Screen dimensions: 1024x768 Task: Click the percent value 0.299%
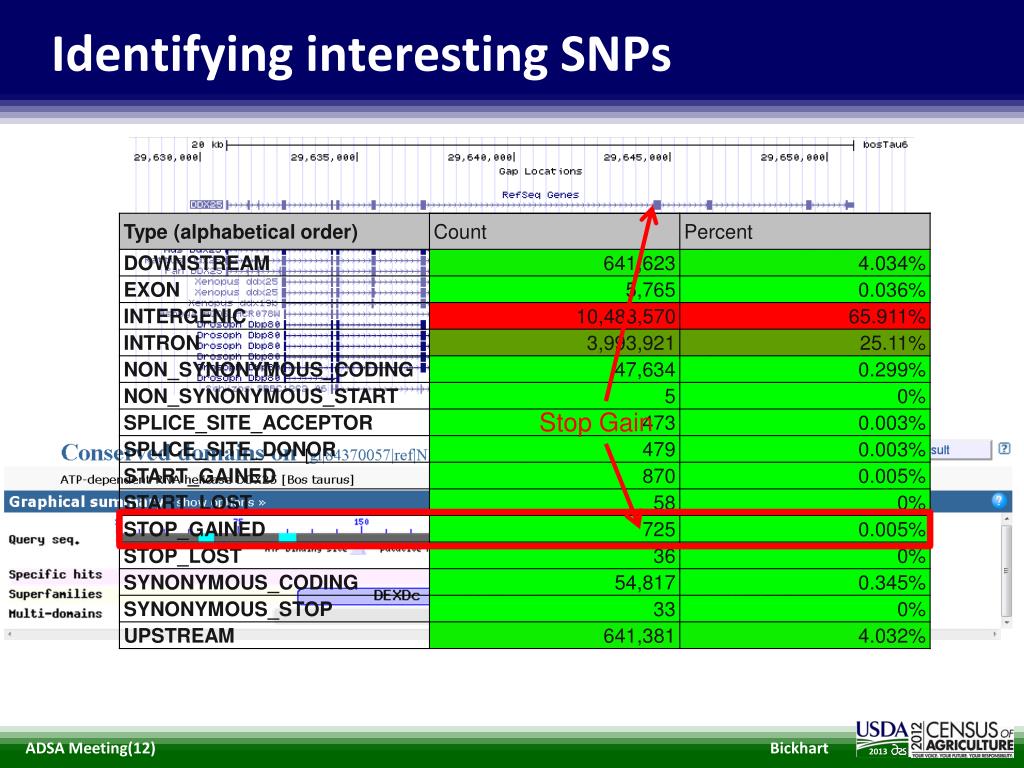(891, 370)
